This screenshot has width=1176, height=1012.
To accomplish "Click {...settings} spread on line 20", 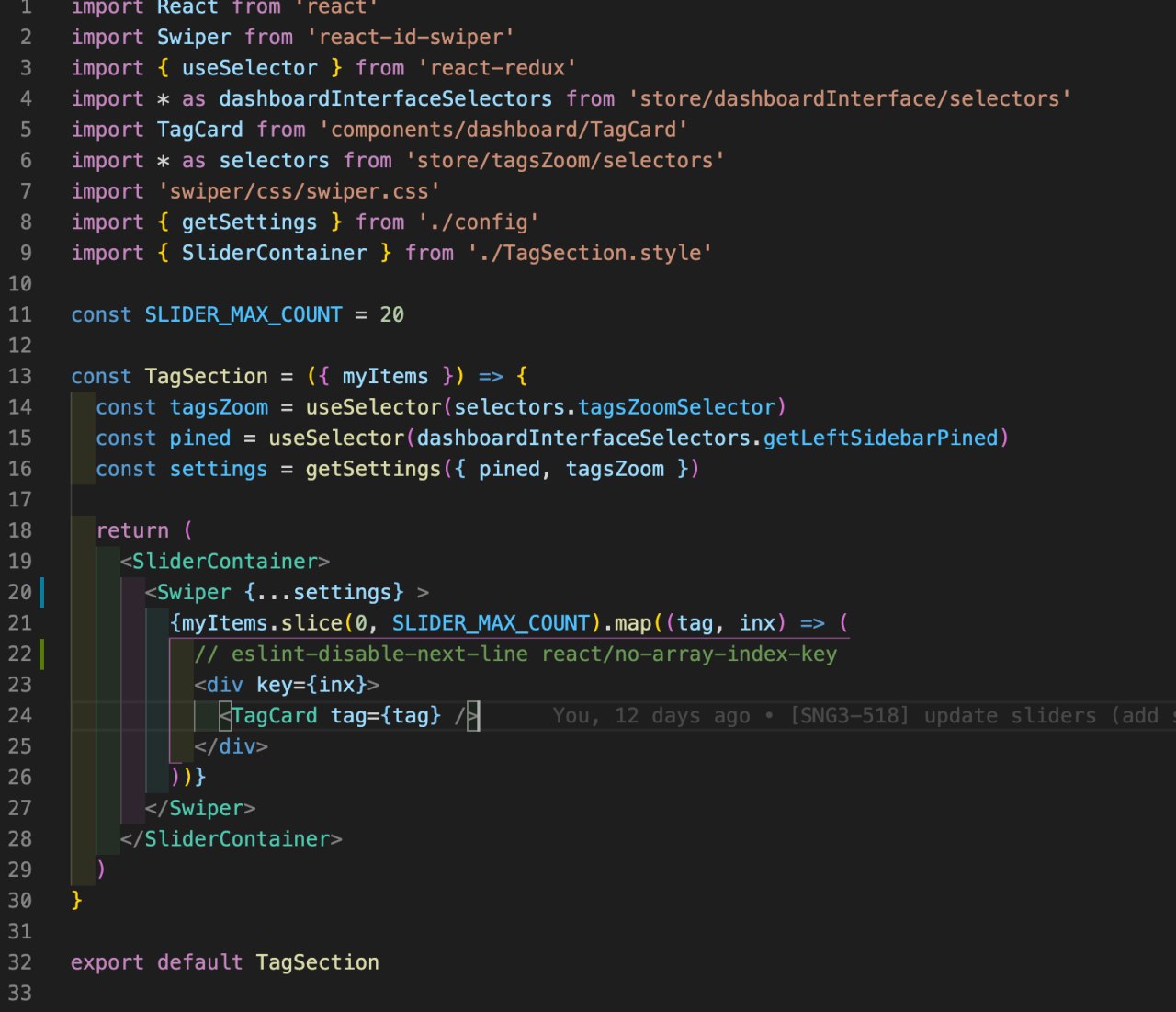I will (323, 592).
